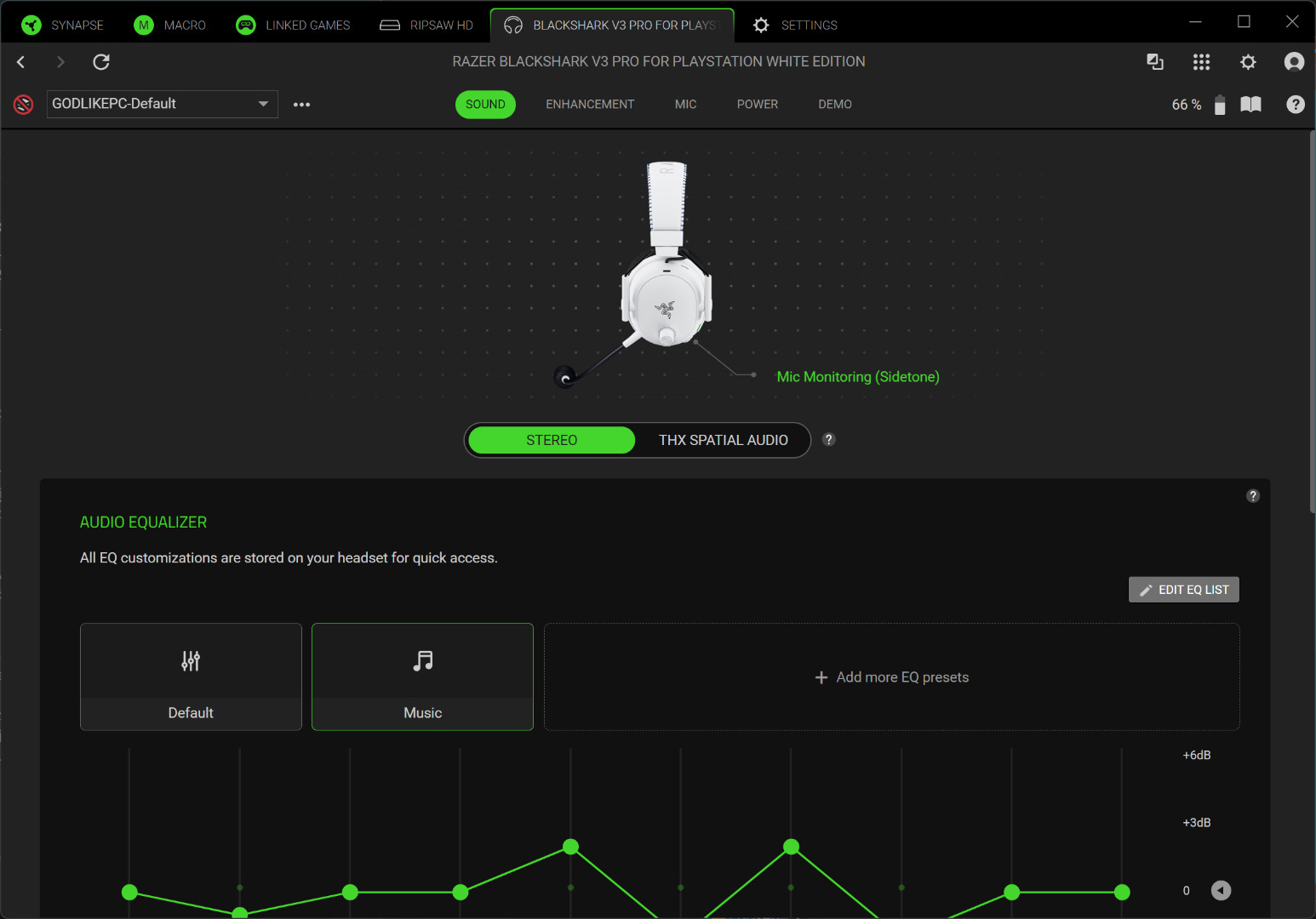Click the help icon beside the battery
This screenshot has width=1316, height=919.
pos(1295,105)
